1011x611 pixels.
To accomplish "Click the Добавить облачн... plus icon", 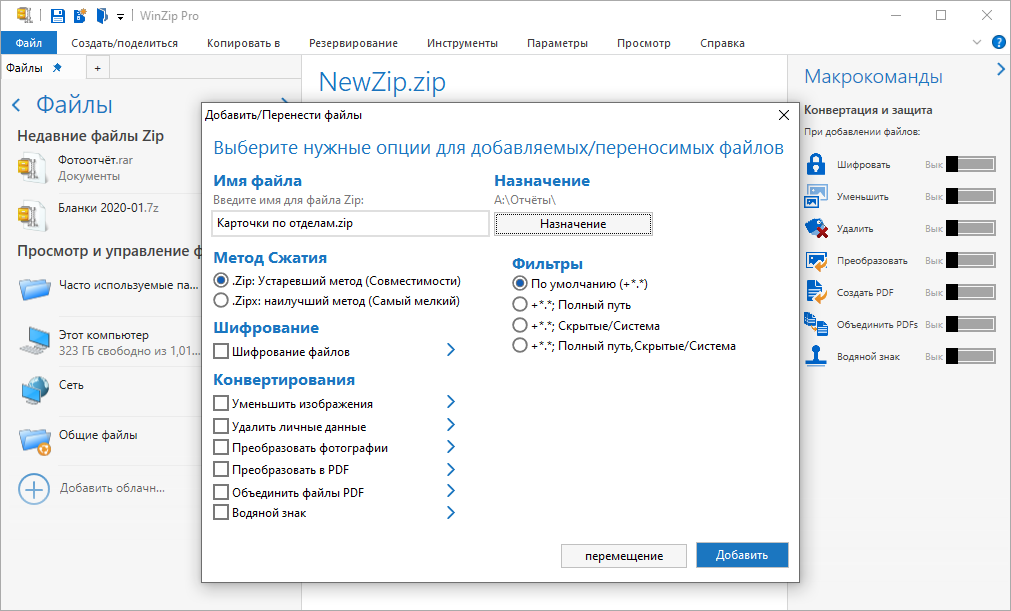I will (x=34, y=489).
